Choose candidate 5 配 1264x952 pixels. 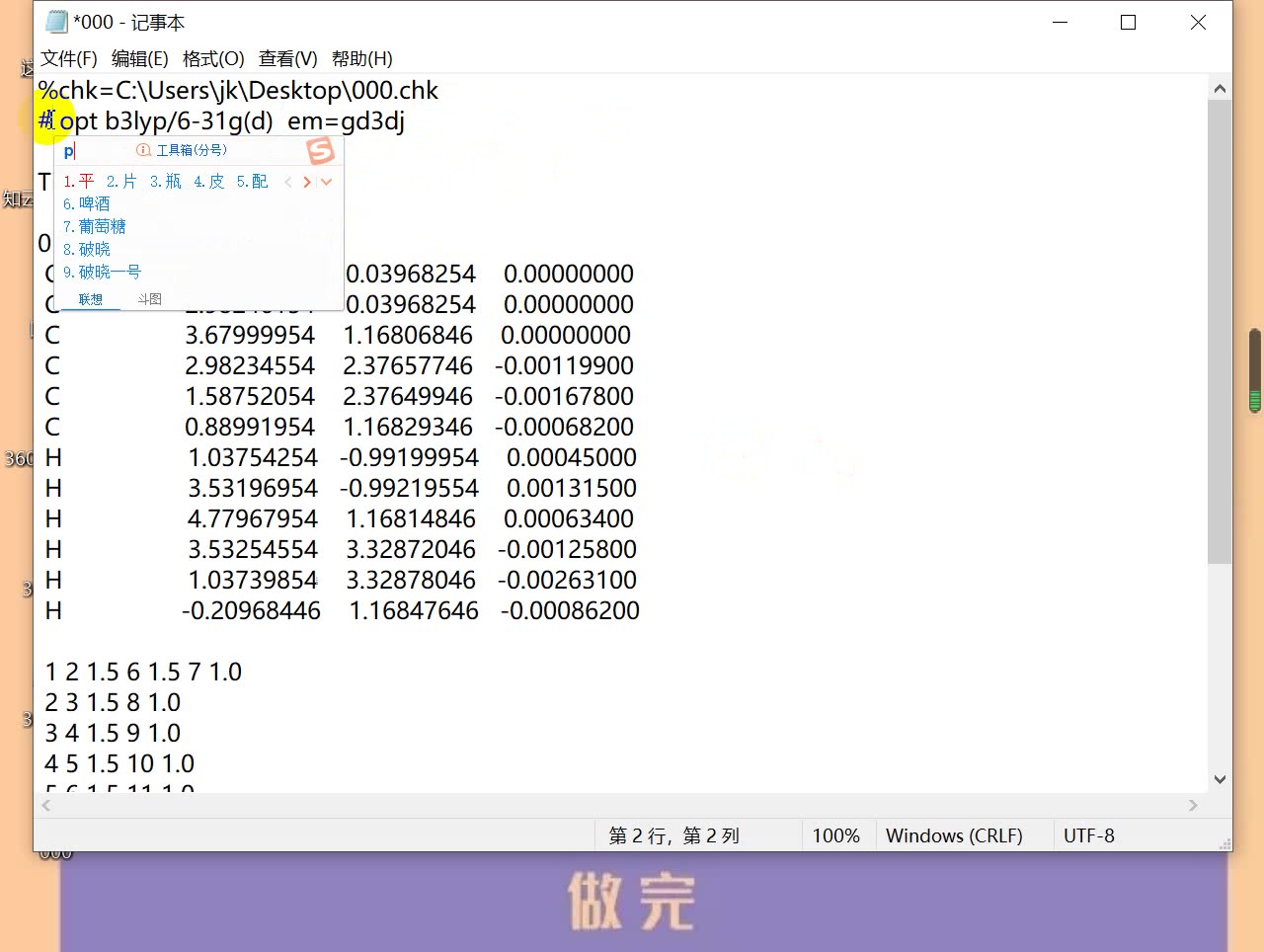pos(253,182)
